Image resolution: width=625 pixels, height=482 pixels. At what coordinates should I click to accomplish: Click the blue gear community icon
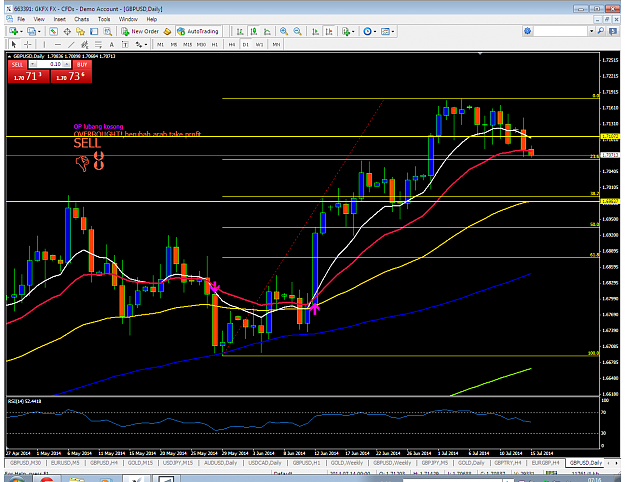(527, 31)
